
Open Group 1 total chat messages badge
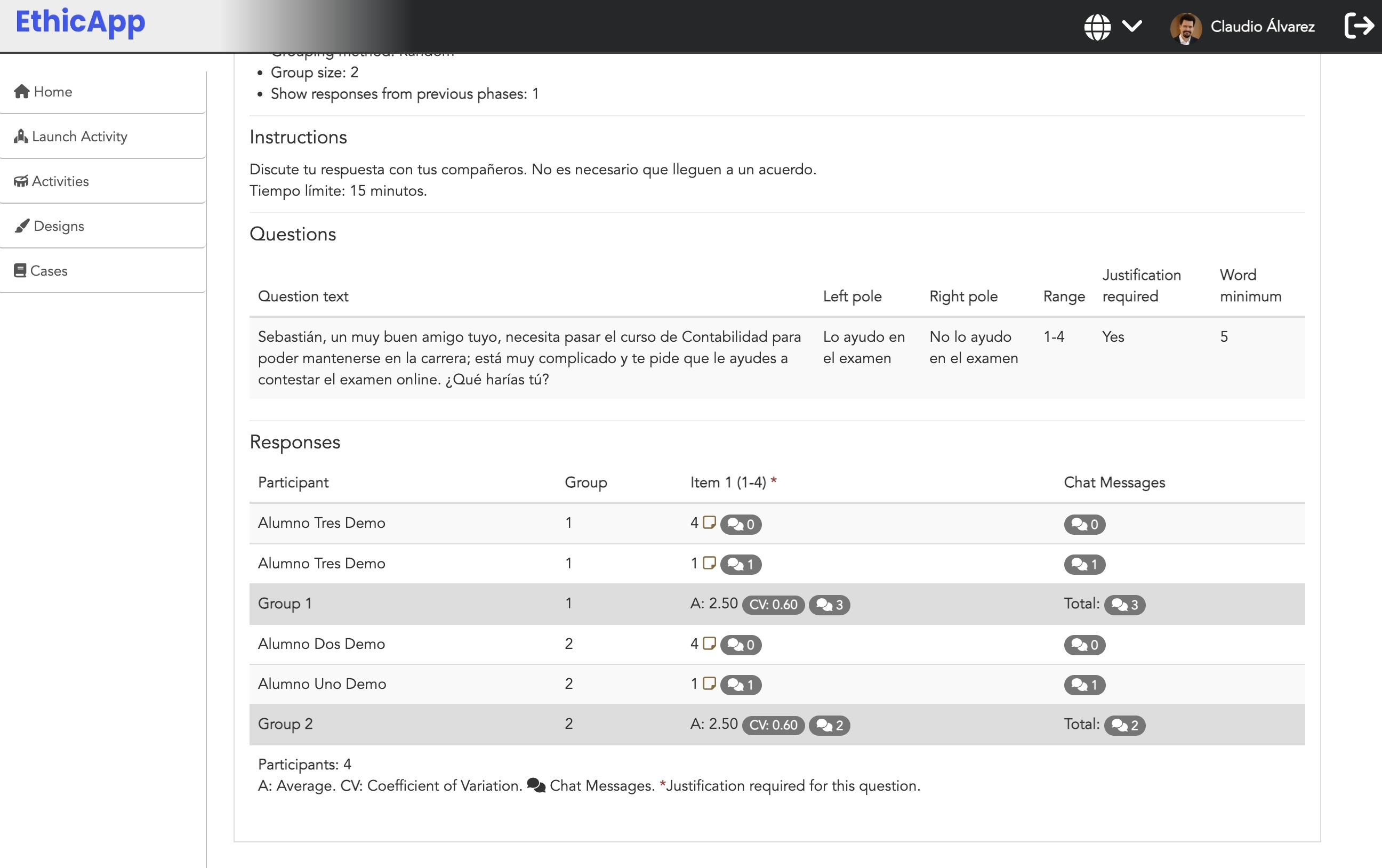point(1124,605)
